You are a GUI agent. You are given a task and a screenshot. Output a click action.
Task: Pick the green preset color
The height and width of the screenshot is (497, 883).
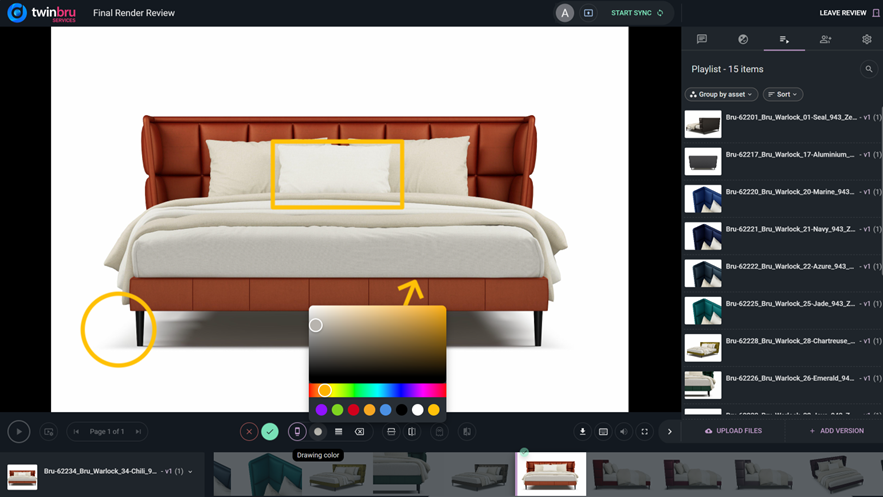[x=337, y=410]
